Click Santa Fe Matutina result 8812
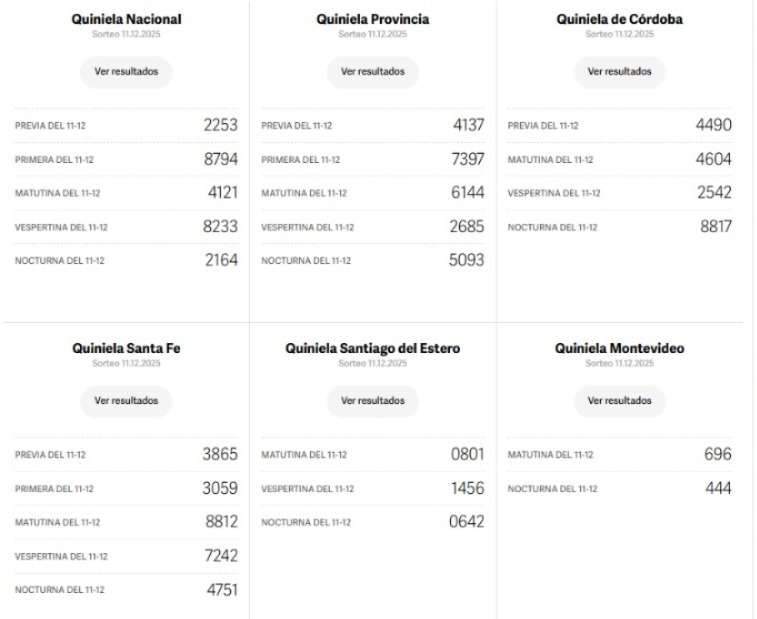Screen dimensions: 757x619 (220, 522)
